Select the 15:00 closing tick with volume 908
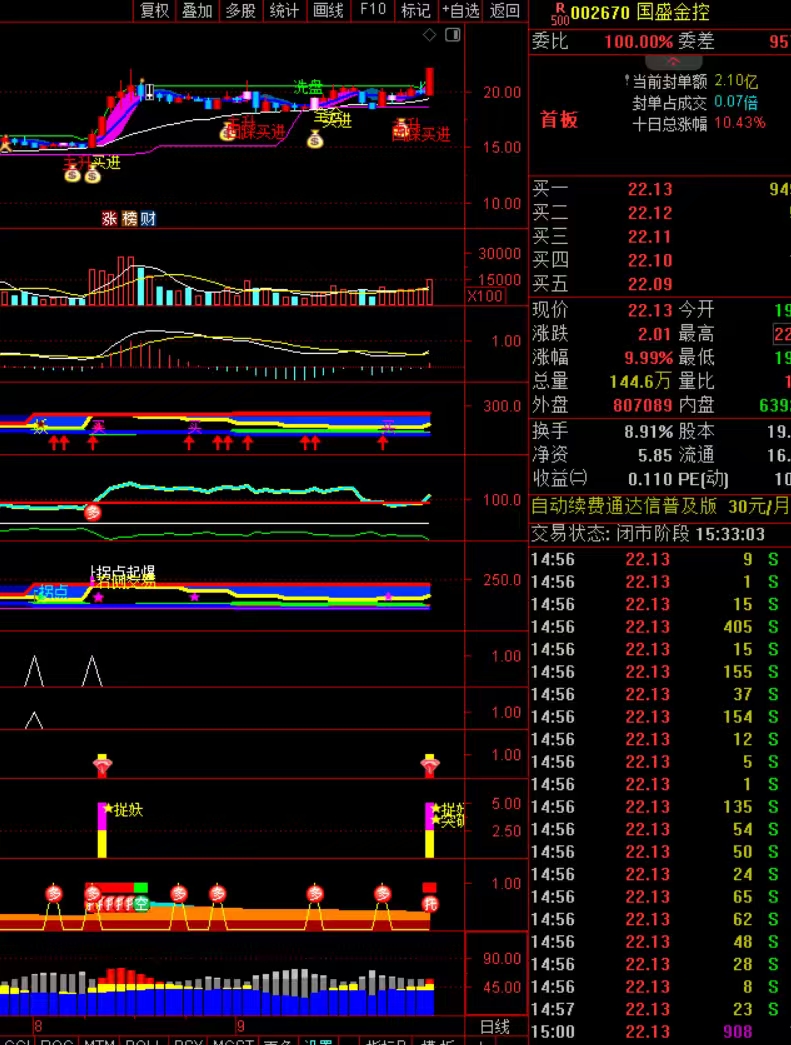The height and width of the screenshot is (1045, 791). 660,1032
